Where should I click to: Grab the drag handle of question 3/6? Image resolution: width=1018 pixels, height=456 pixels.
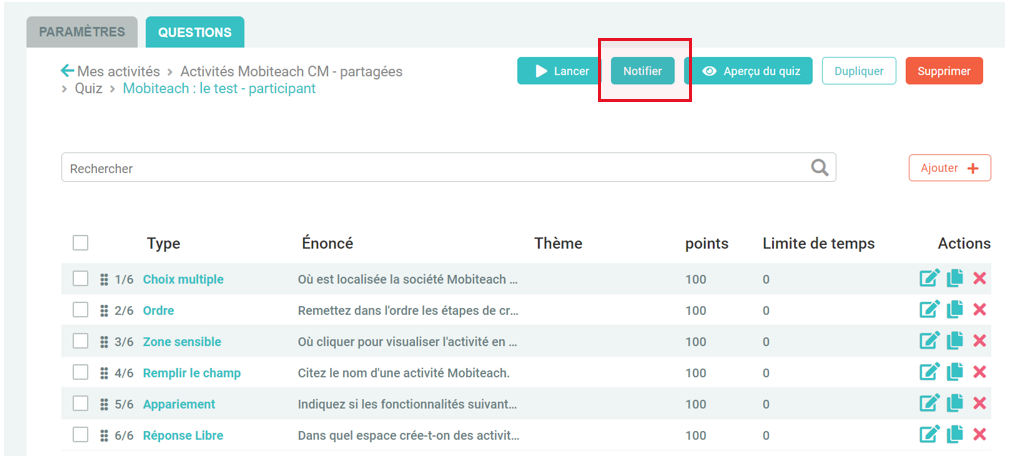point(104,342)
